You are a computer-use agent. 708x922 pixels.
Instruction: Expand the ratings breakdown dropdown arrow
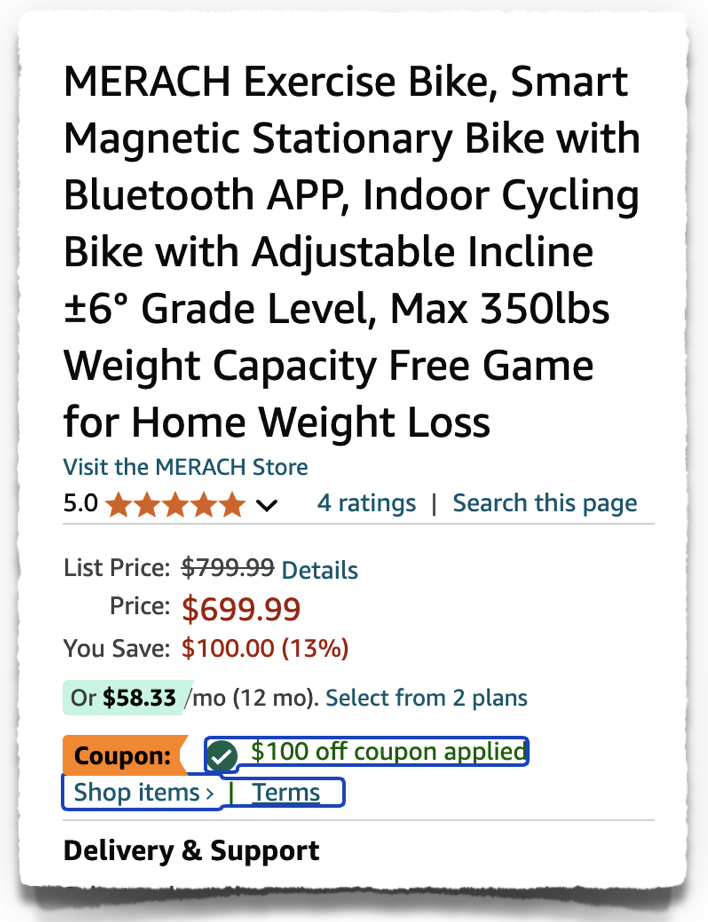(266, 506)
